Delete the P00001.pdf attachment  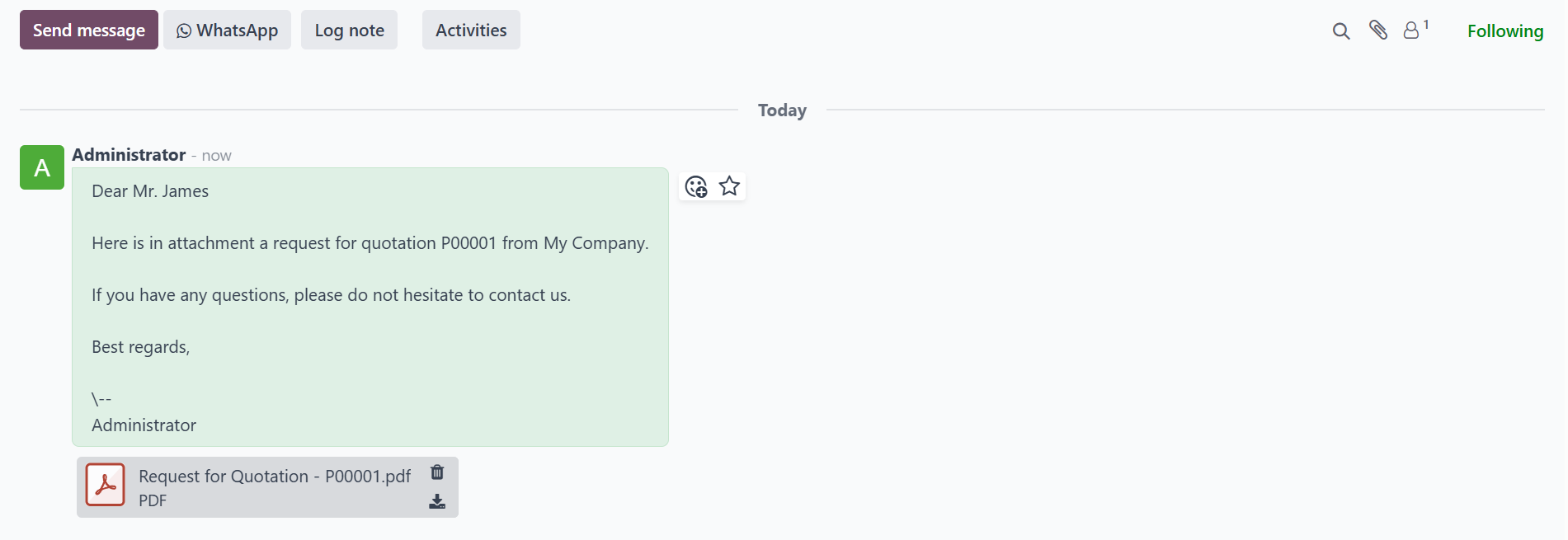(437, 472)
